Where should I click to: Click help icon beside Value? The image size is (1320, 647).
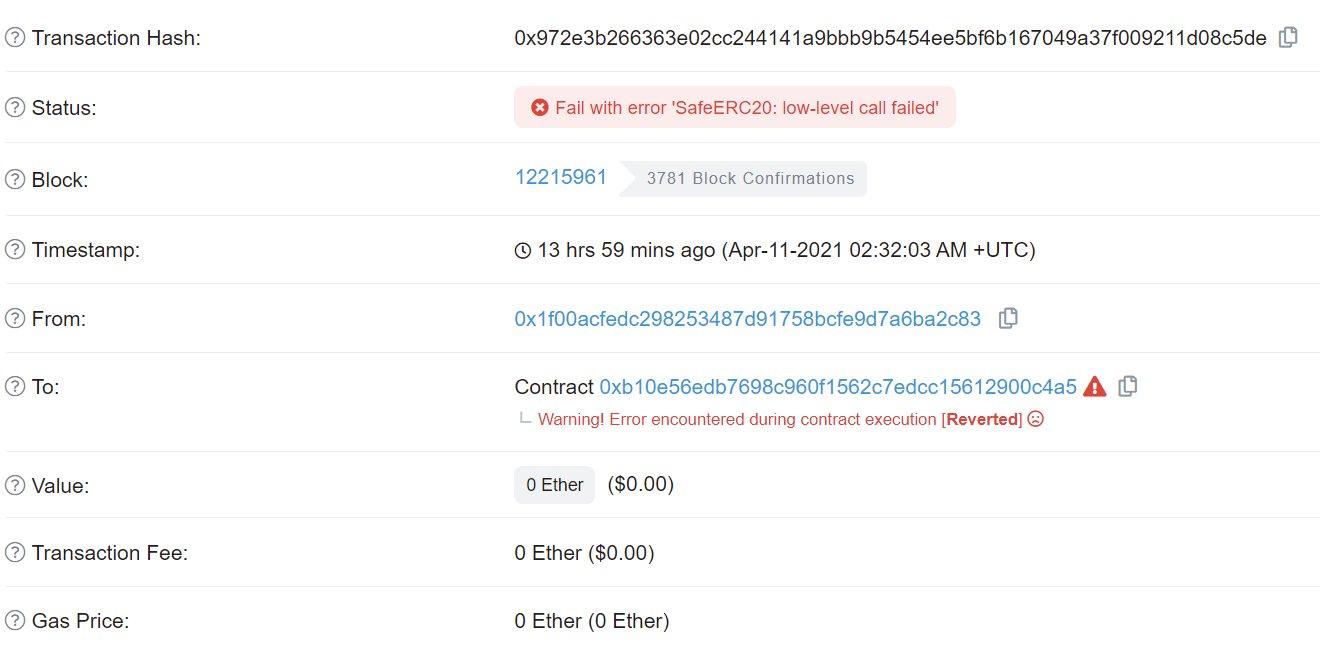tap(15, 486)
